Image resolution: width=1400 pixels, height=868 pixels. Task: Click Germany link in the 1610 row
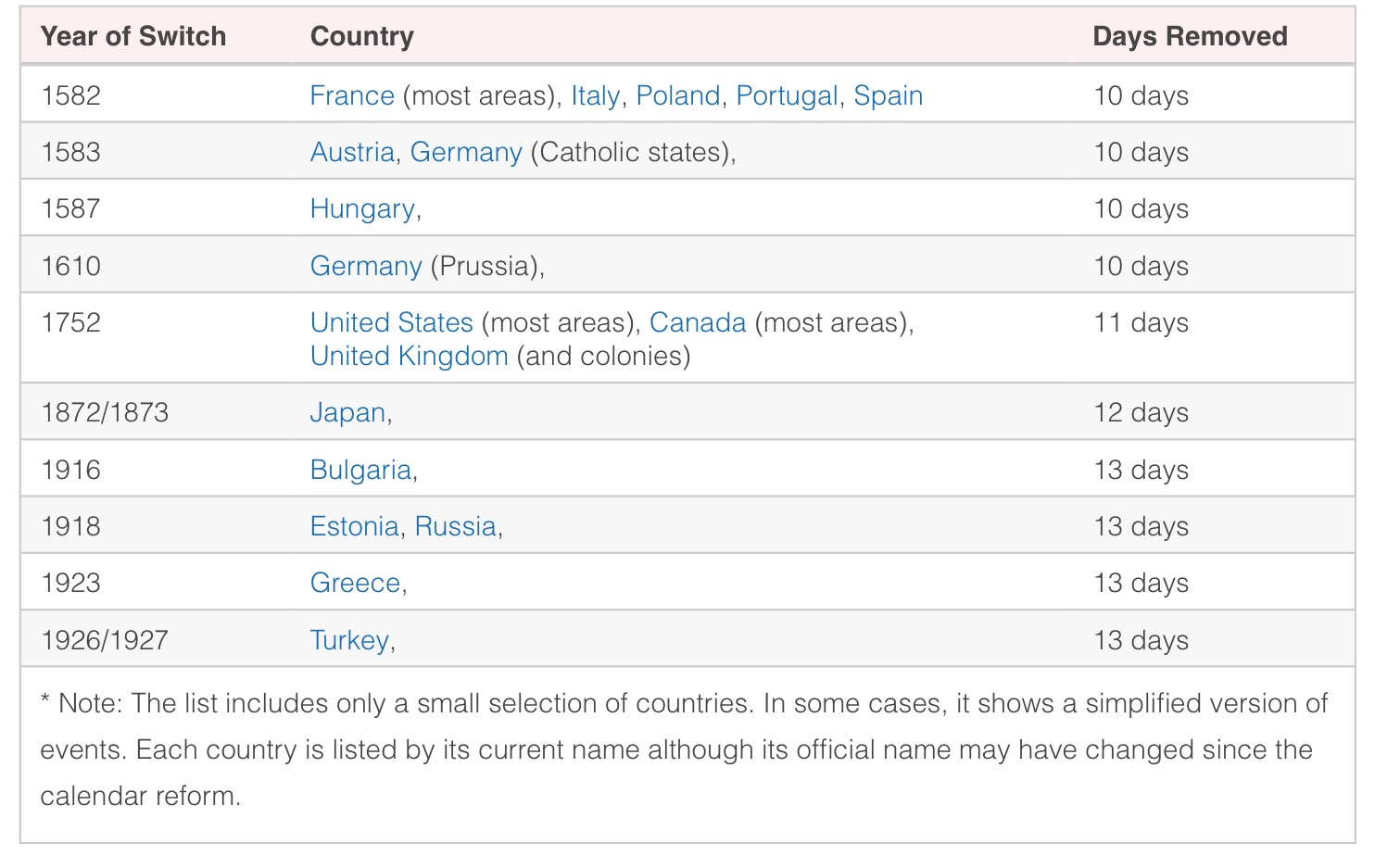click(x=366, y=266)
